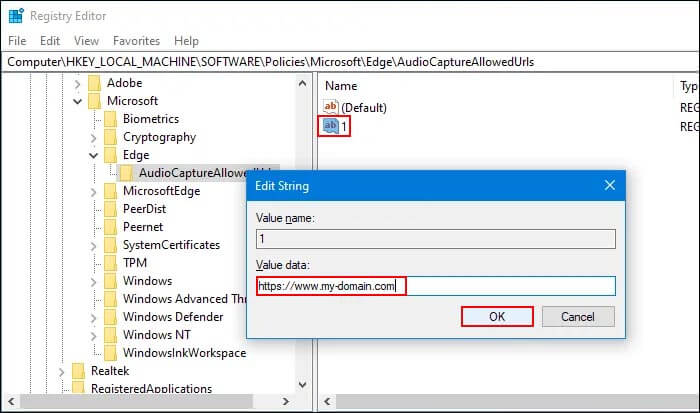700x413 pixels.
Task: Click the Registry Editor app icon
Action: pos(16,16)
